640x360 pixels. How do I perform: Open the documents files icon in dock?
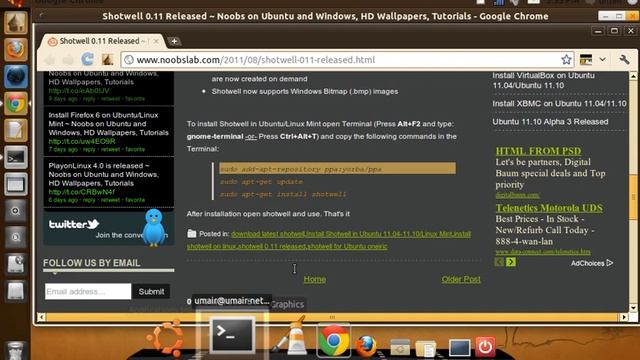tap(425, 348)
